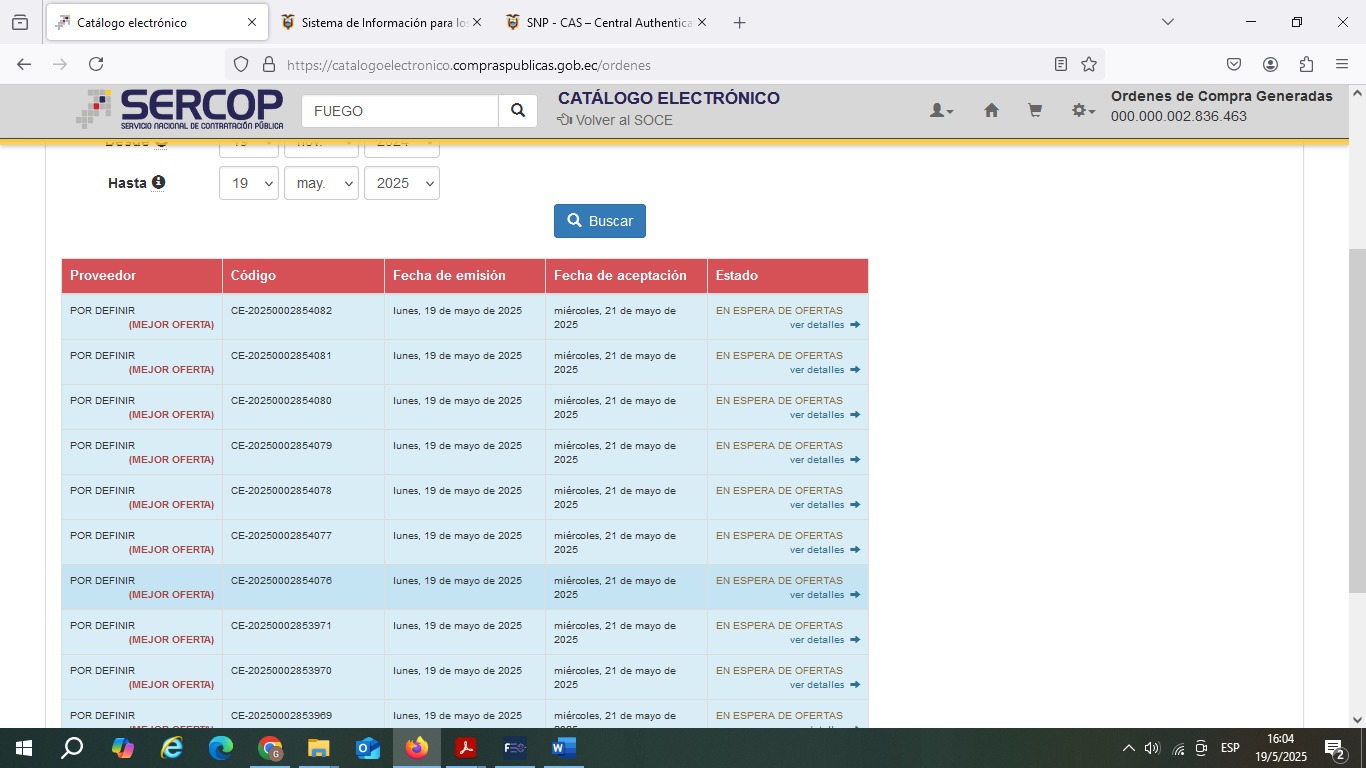This screenshot has width=1366, height=768.
Task: Open the settings gear menu
Action: tap(1082, 111)
